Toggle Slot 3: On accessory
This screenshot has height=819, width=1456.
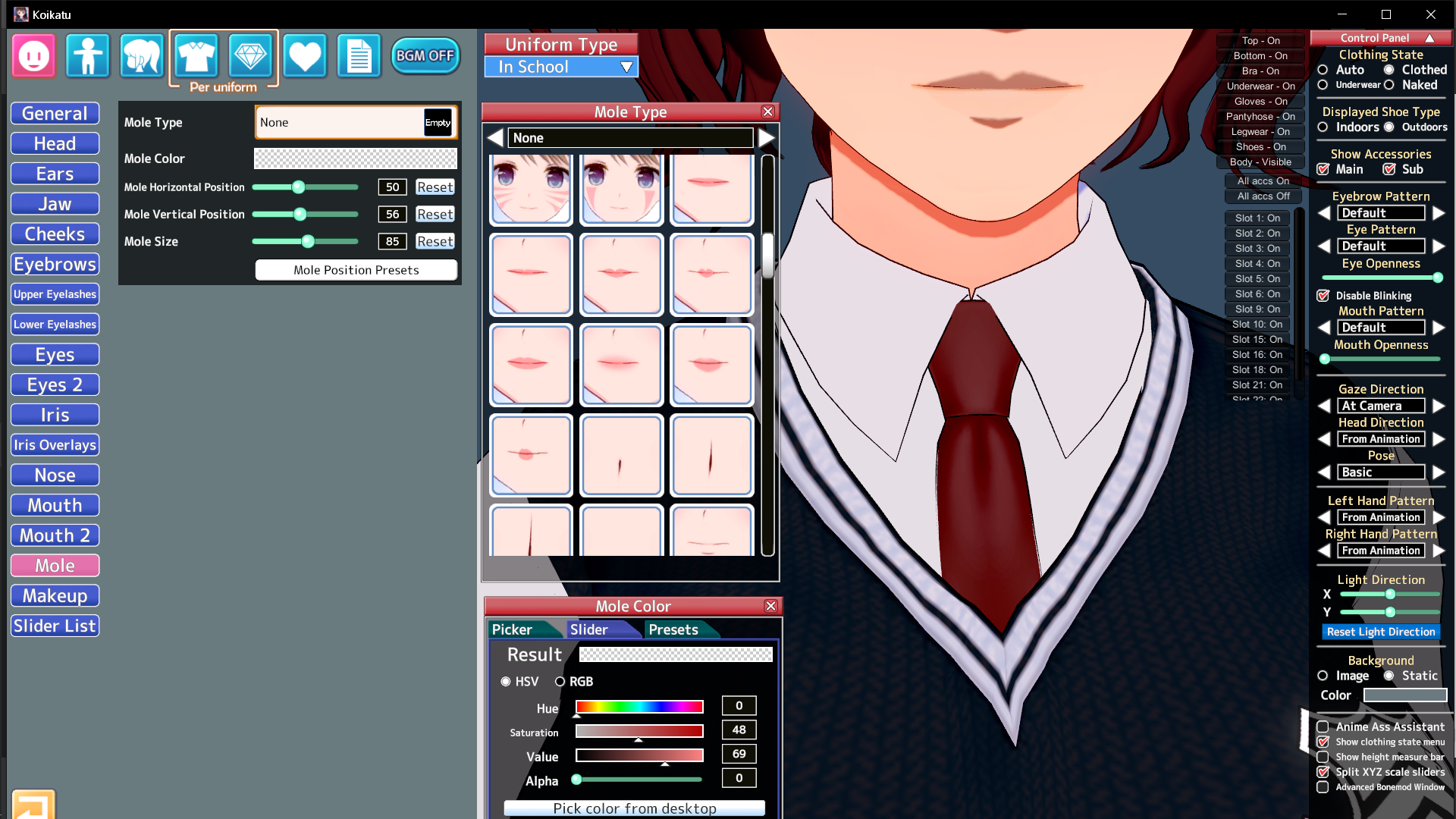click(x=1257, y=249)
